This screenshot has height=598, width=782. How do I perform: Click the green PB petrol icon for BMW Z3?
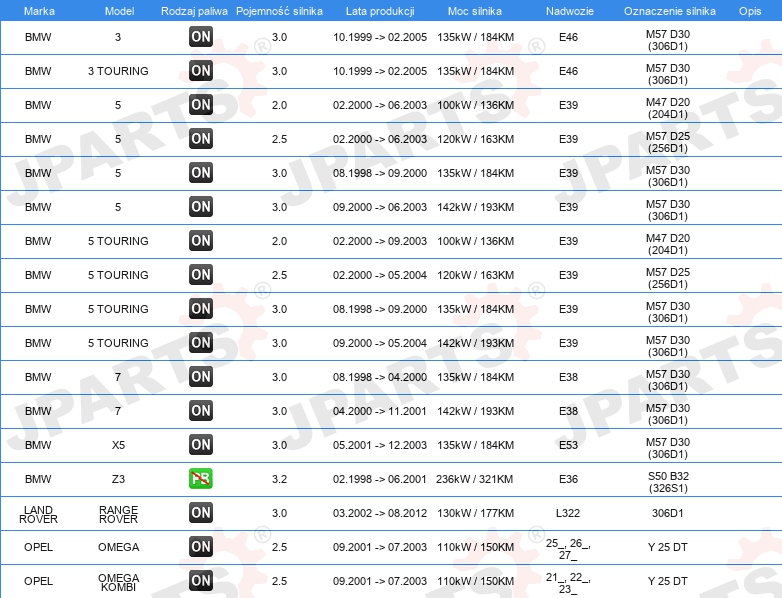click(201, 479)
